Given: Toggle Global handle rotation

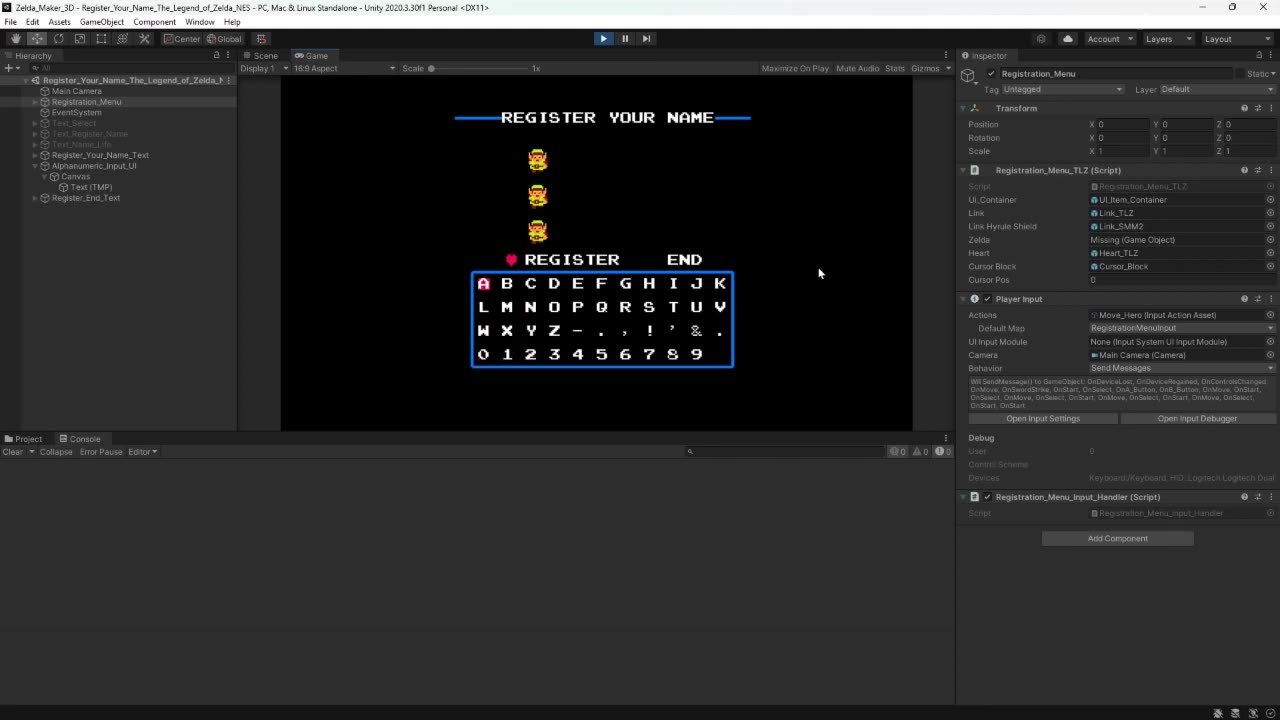Looking at the screenshot, I should pyautogui.click(x=224, y=39).
